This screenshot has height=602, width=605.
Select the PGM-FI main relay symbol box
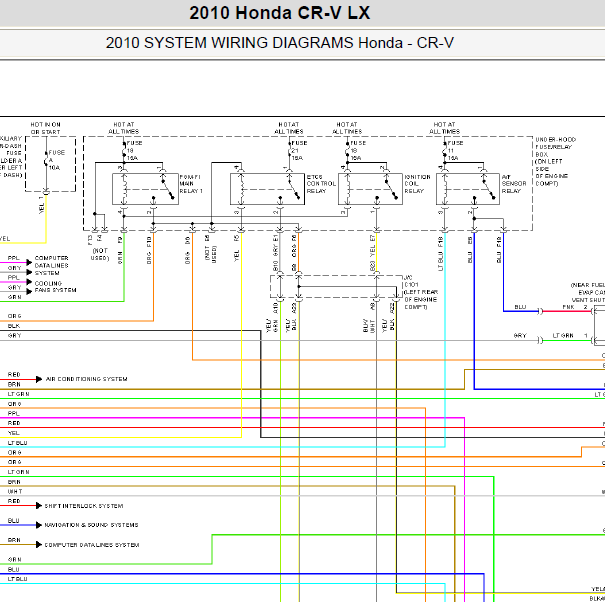(x=145, y=189)
